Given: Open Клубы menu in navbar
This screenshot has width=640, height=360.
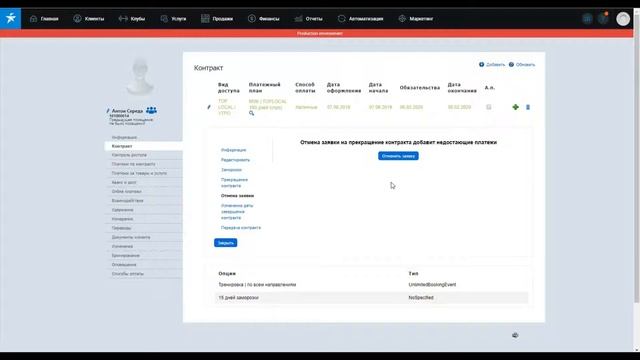Looking at the screenshot, I should (138, 19).
